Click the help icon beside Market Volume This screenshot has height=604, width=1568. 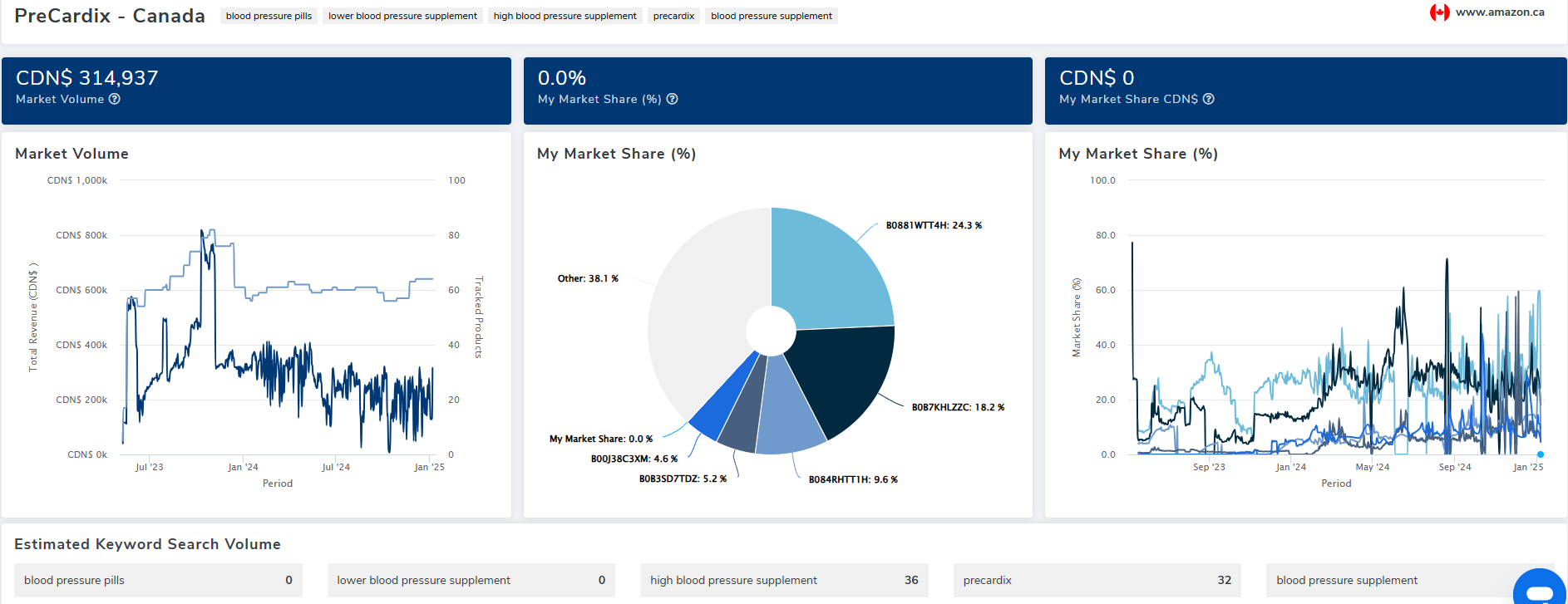pyautogui.click(x=115, y=99)
